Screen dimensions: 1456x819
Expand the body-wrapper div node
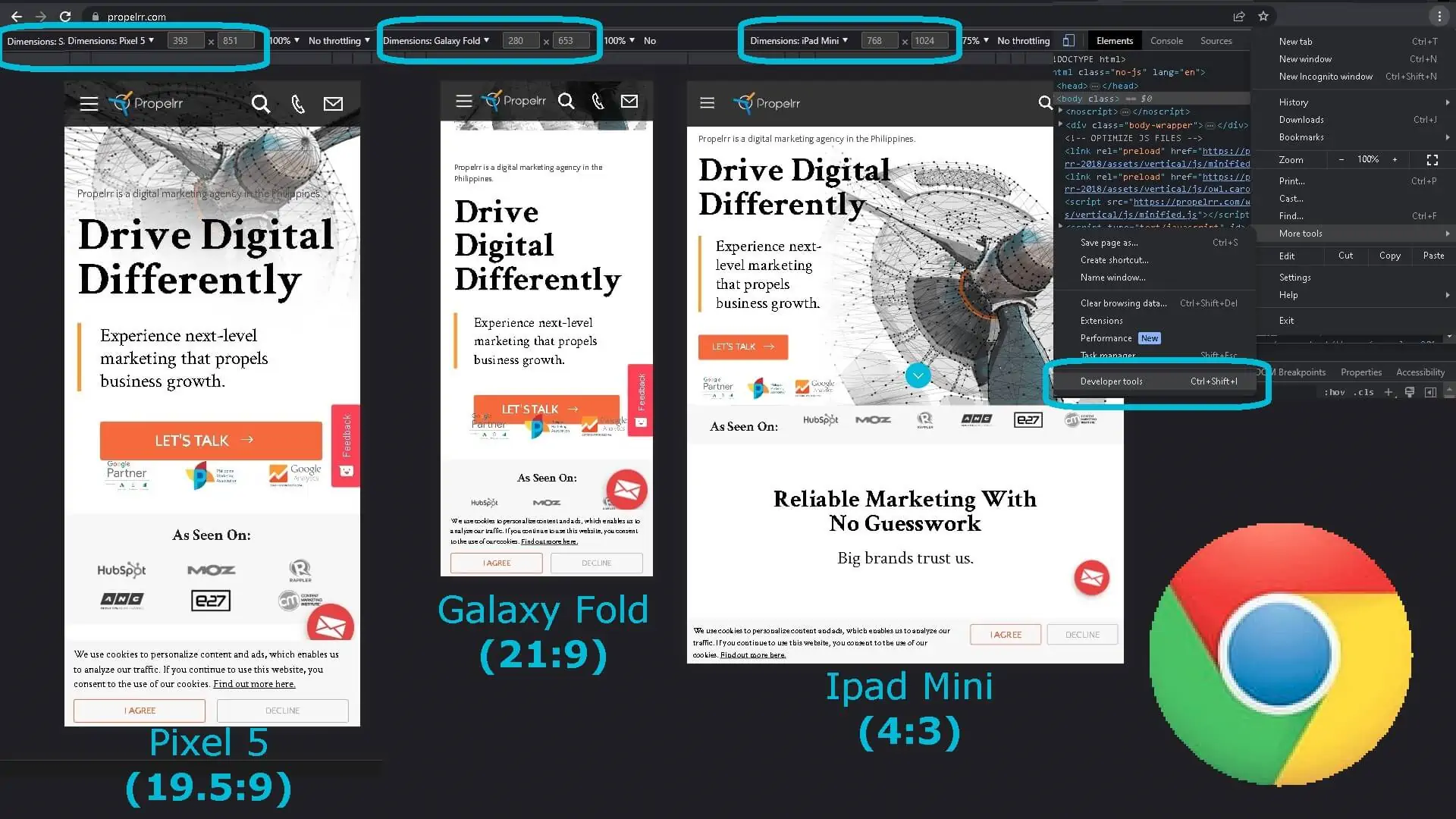pyautogui.click(x=1060, y=125)
